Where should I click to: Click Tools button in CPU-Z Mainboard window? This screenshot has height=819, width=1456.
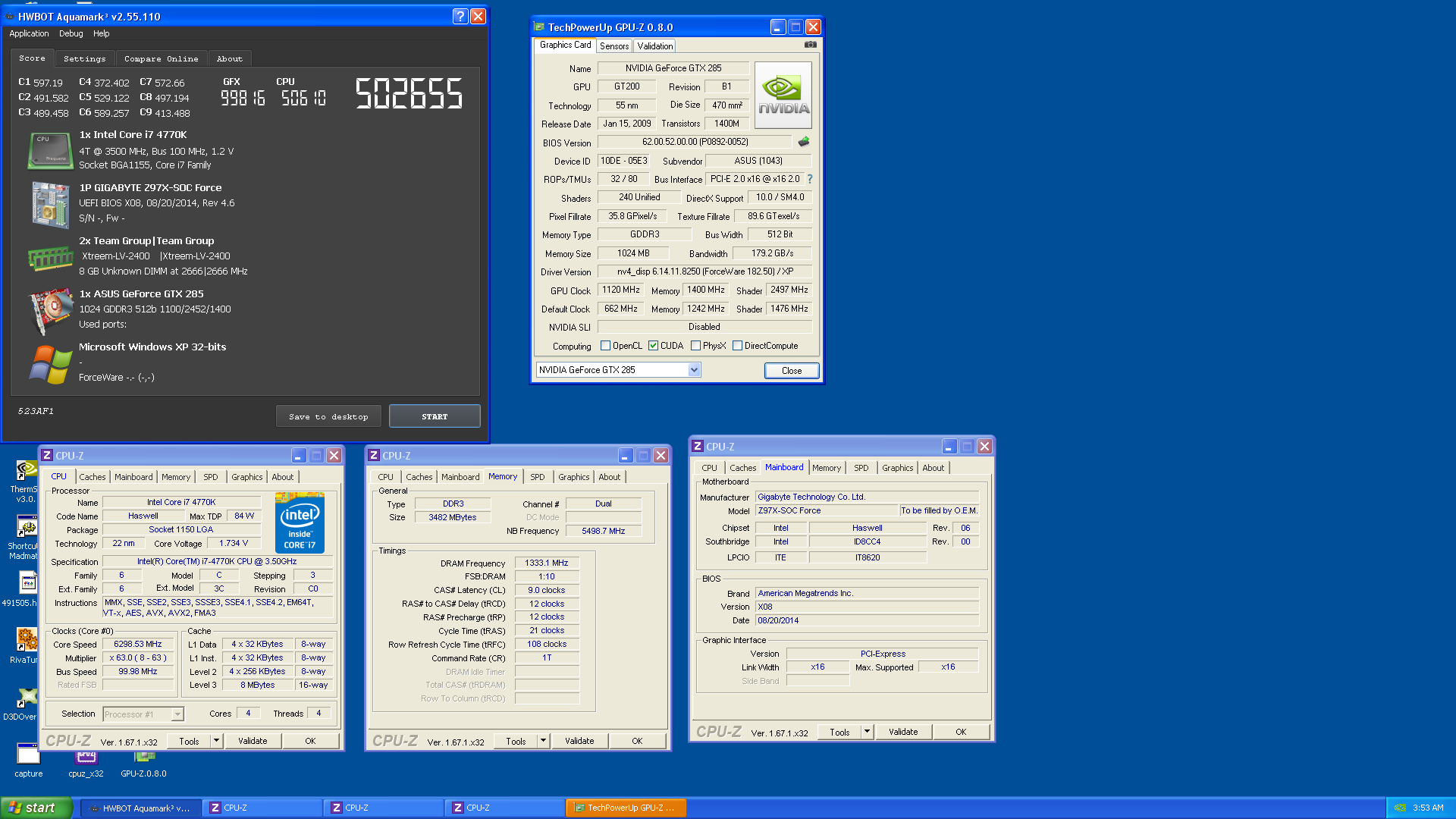pos(839,732)
